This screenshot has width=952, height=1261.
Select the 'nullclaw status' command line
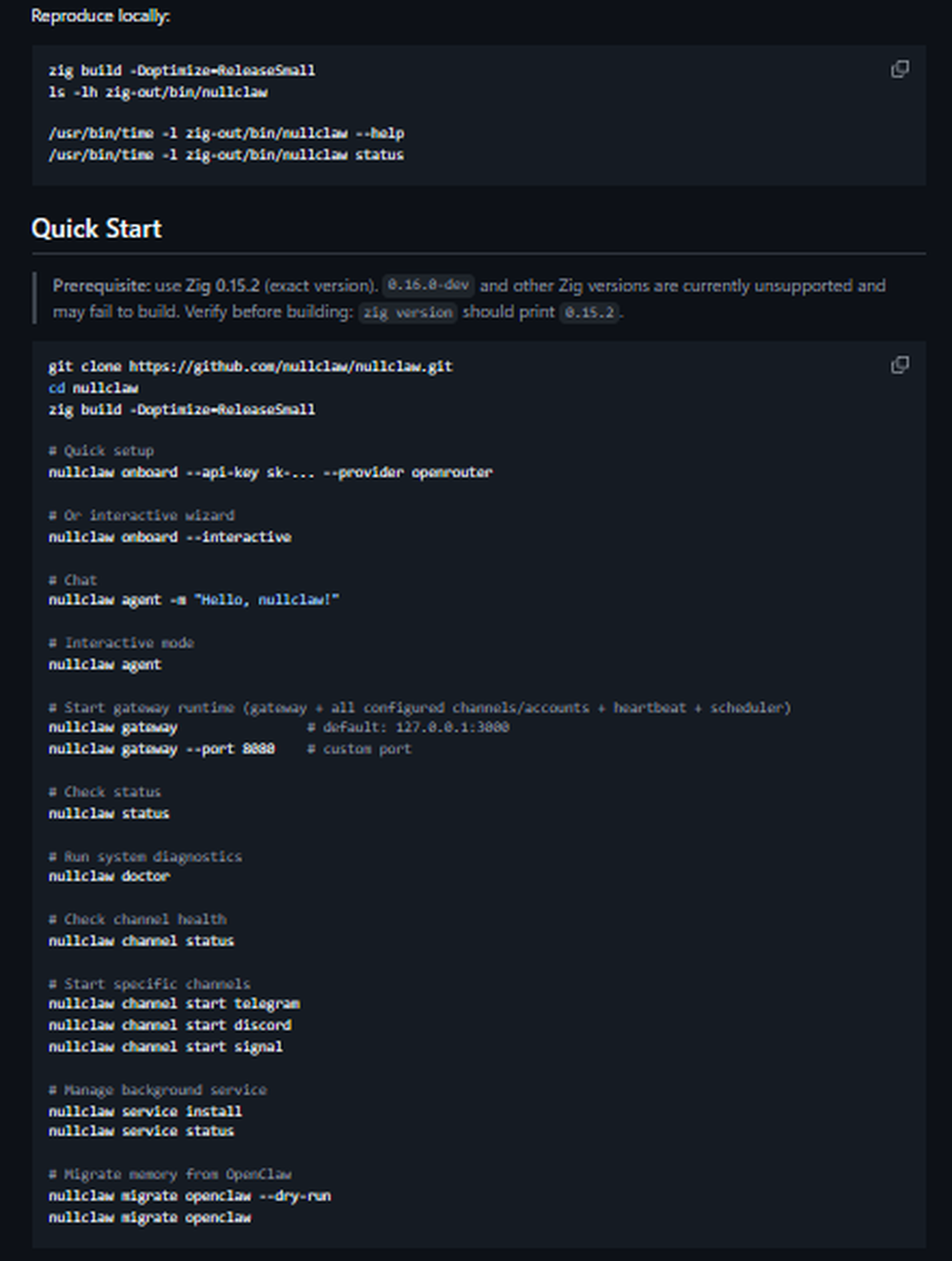click(109, 813)
